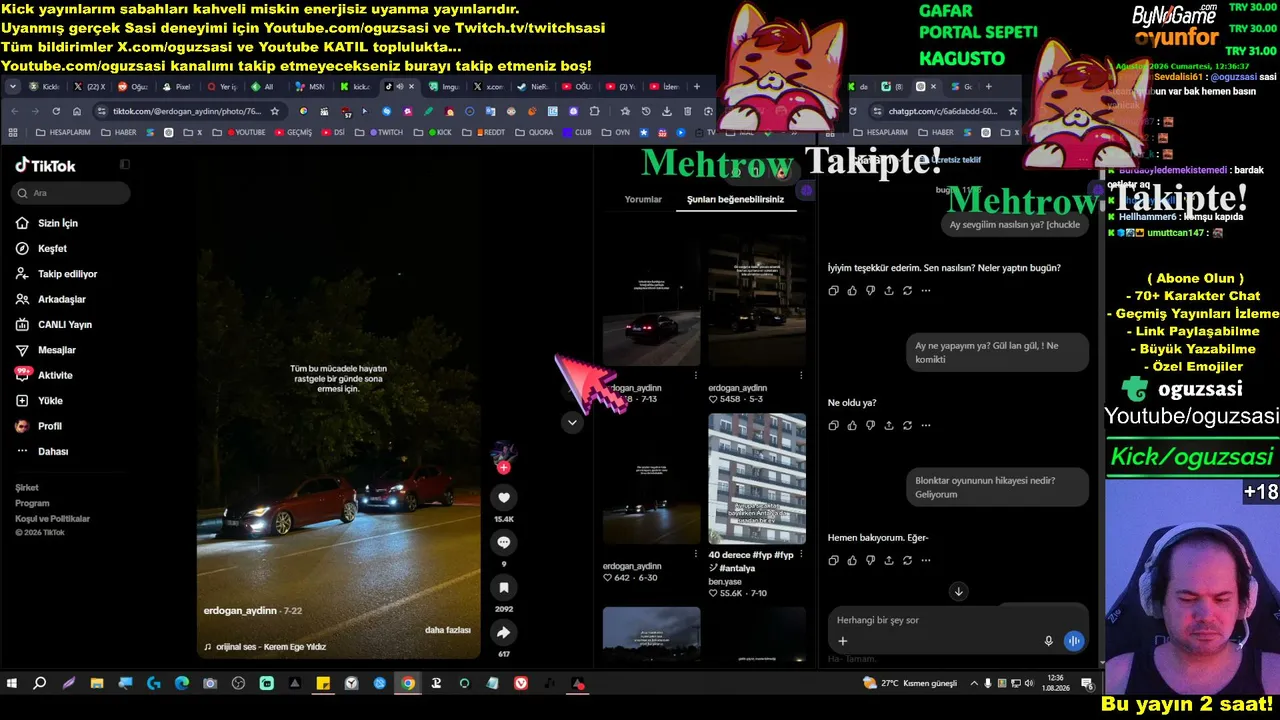Click the TikTok logo

coord(45,165)
